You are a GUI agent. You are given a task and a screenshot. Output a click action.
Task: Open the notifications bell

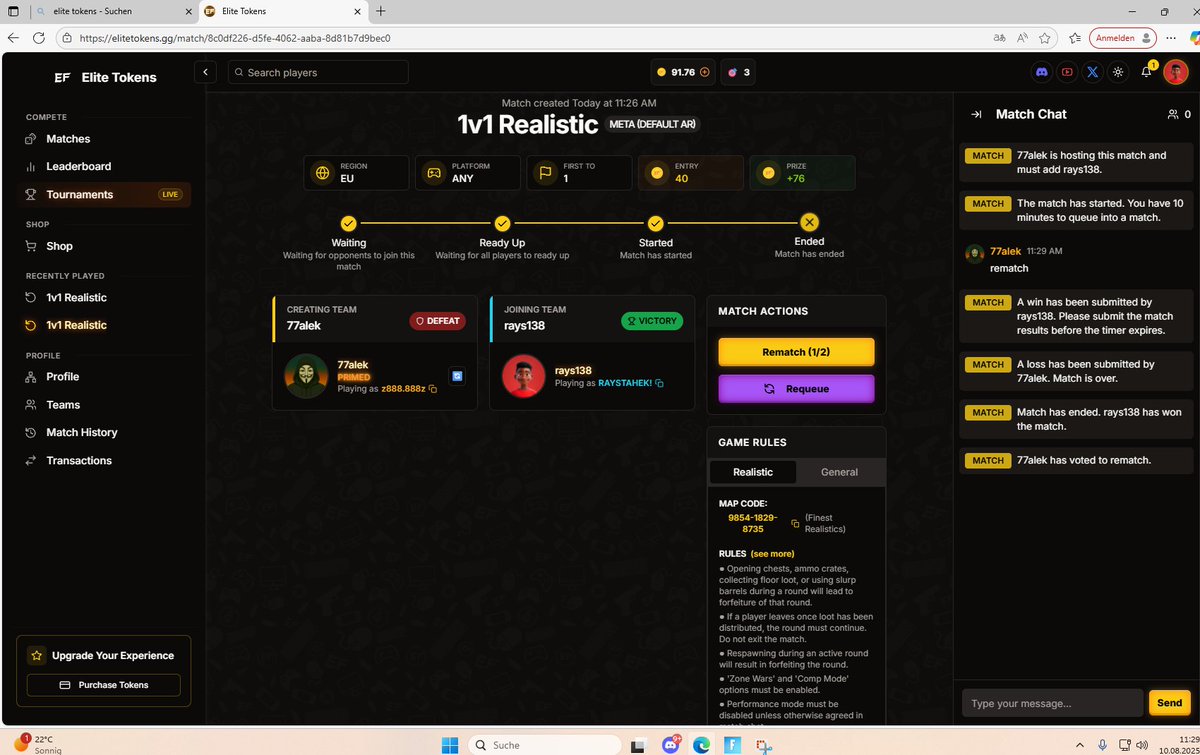(x=1147, y=72)
